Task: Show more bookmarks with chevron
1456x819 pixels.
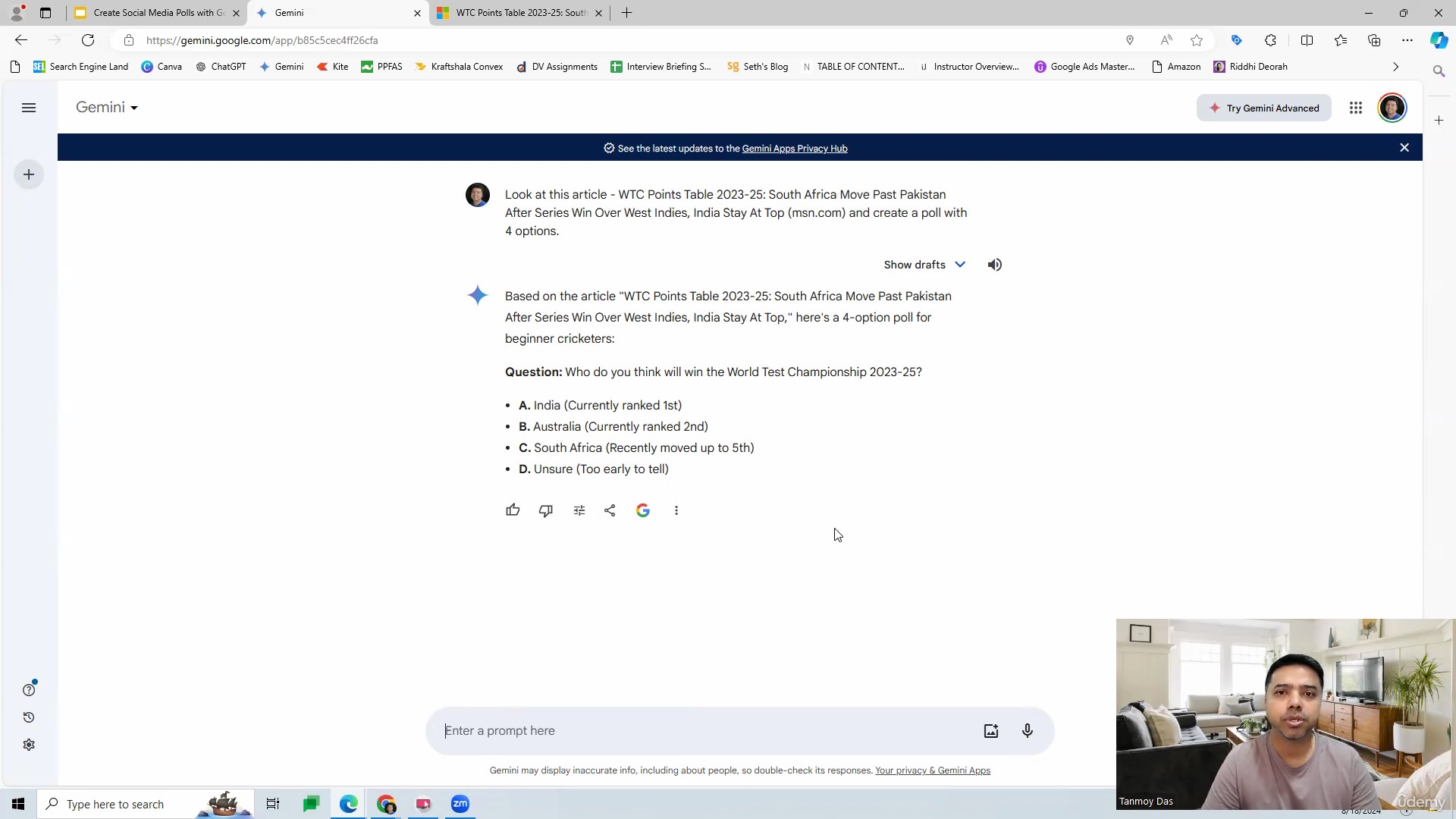Action: pyautogui.click(x=1395, y=67)
